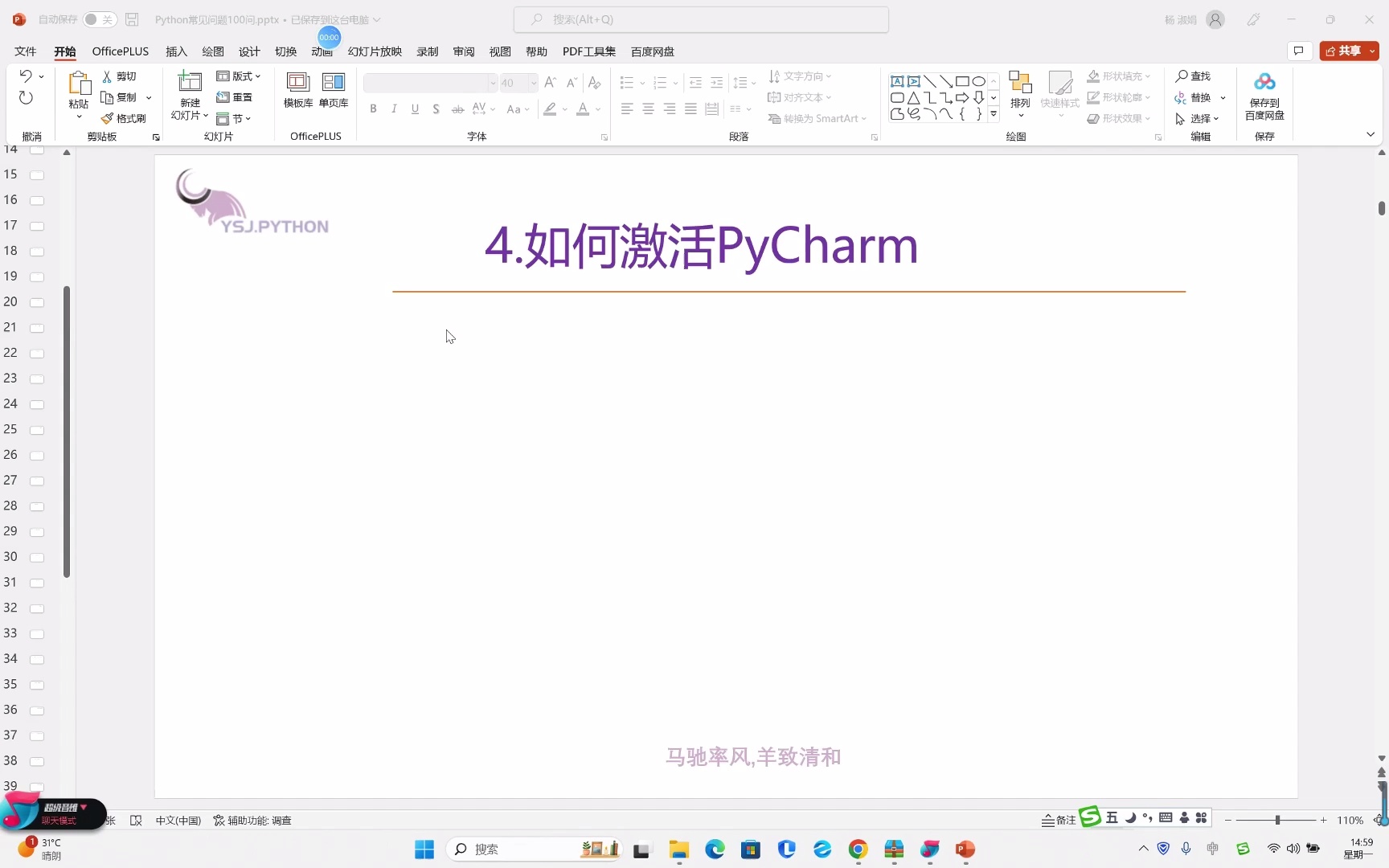Expand the 形状填充 fill dropdown

(1149, 76)
